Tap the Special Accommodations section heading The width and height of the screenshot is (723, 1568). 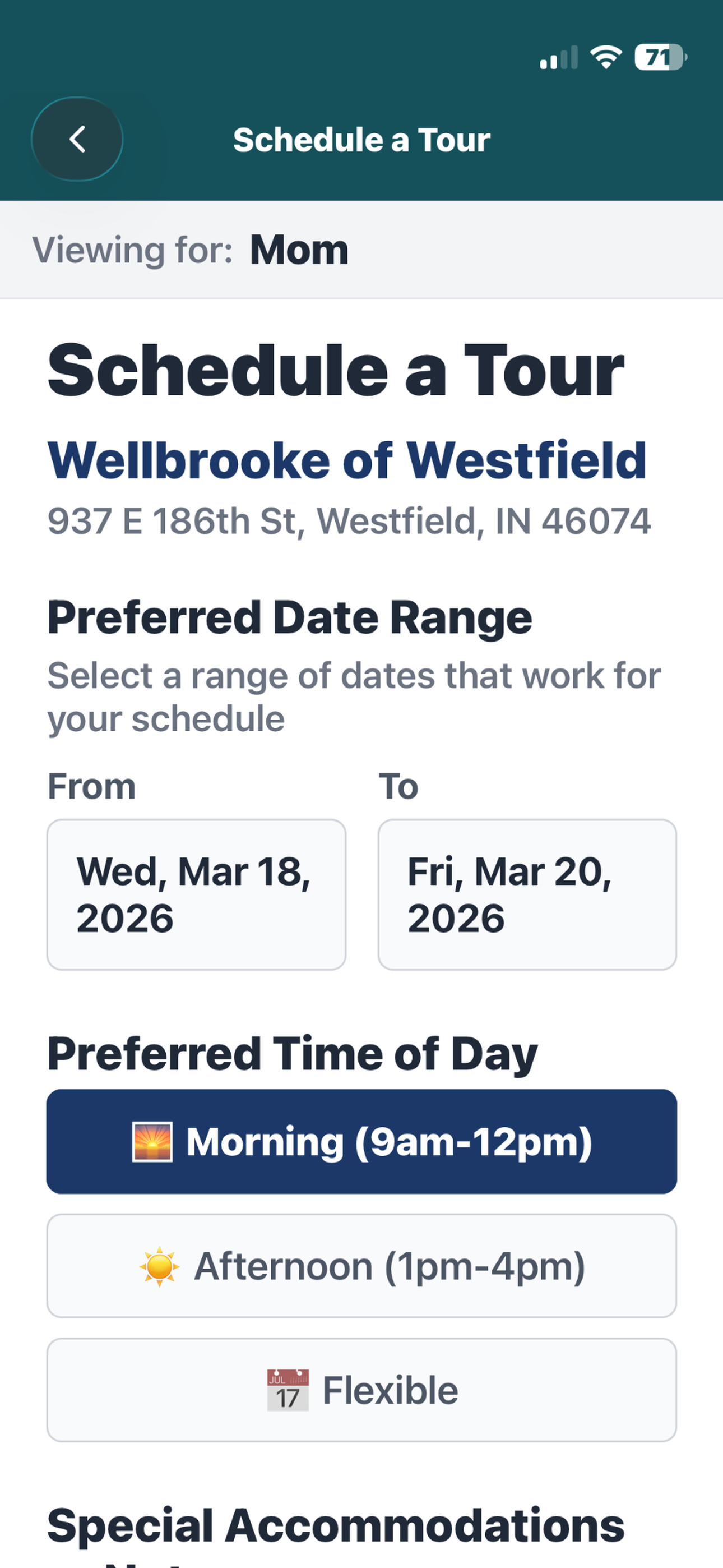pos(335,1525)
